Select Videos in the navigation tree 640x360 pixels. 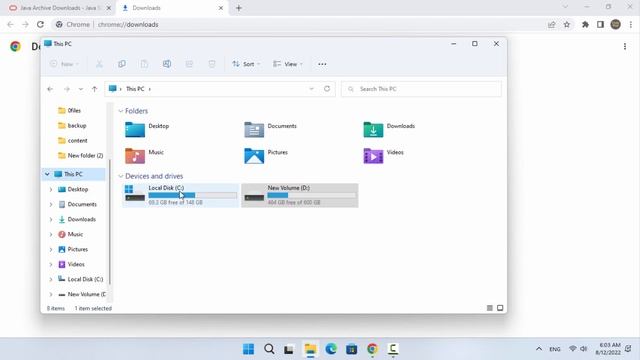(x=76, y=264)
